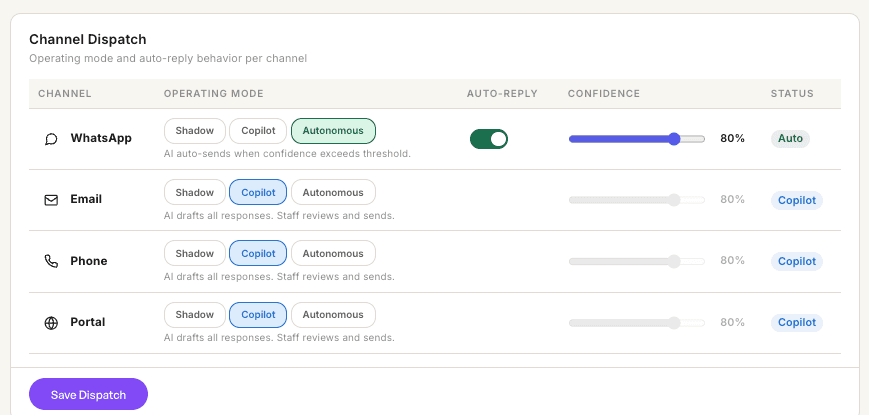Image resolution: width=869 pixels, height=415 pixels.
Task: Click the WhatsApp confidence slider handle
Action: click(674, 139)
